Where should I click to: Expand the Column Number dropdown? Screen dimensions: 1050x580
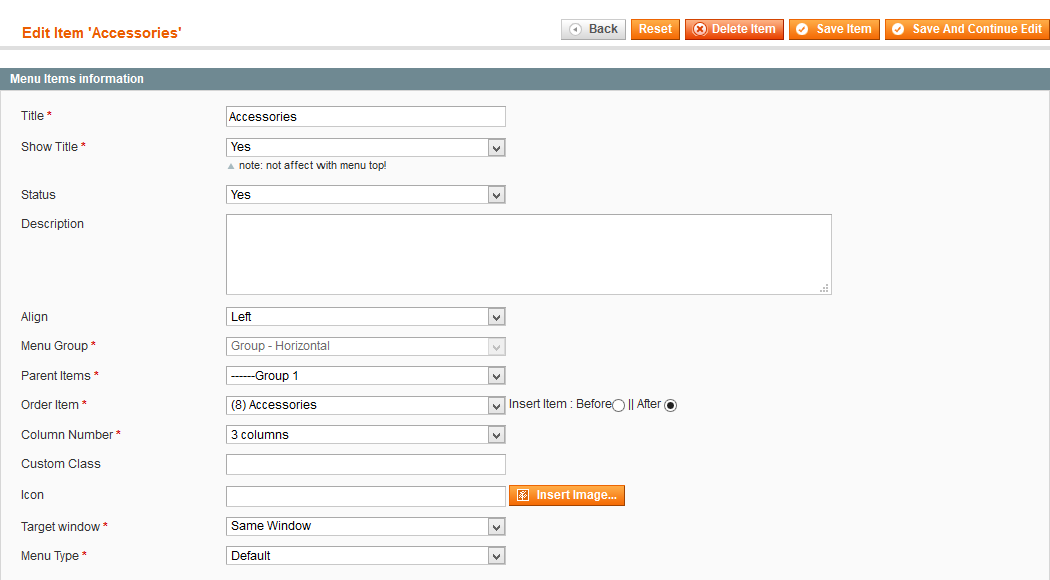tap(366, 435)
